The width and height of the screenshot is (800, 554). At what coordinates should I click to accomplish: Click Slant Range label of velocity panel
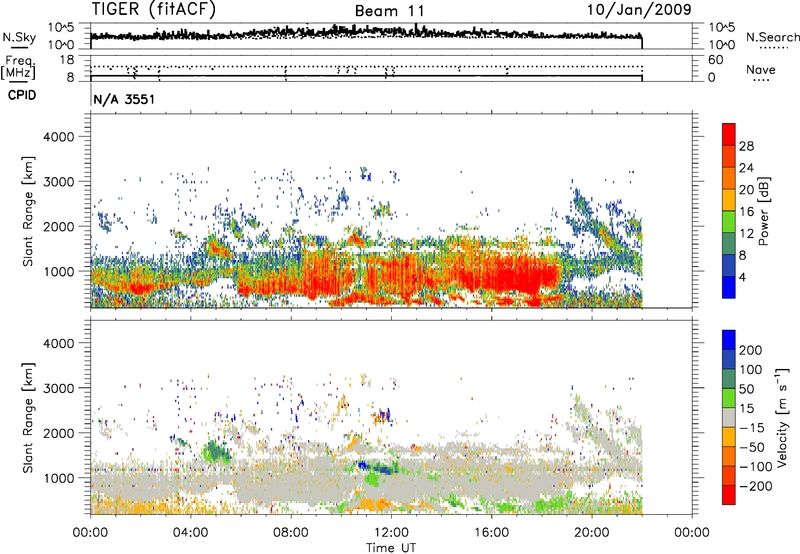click(28, 418)
